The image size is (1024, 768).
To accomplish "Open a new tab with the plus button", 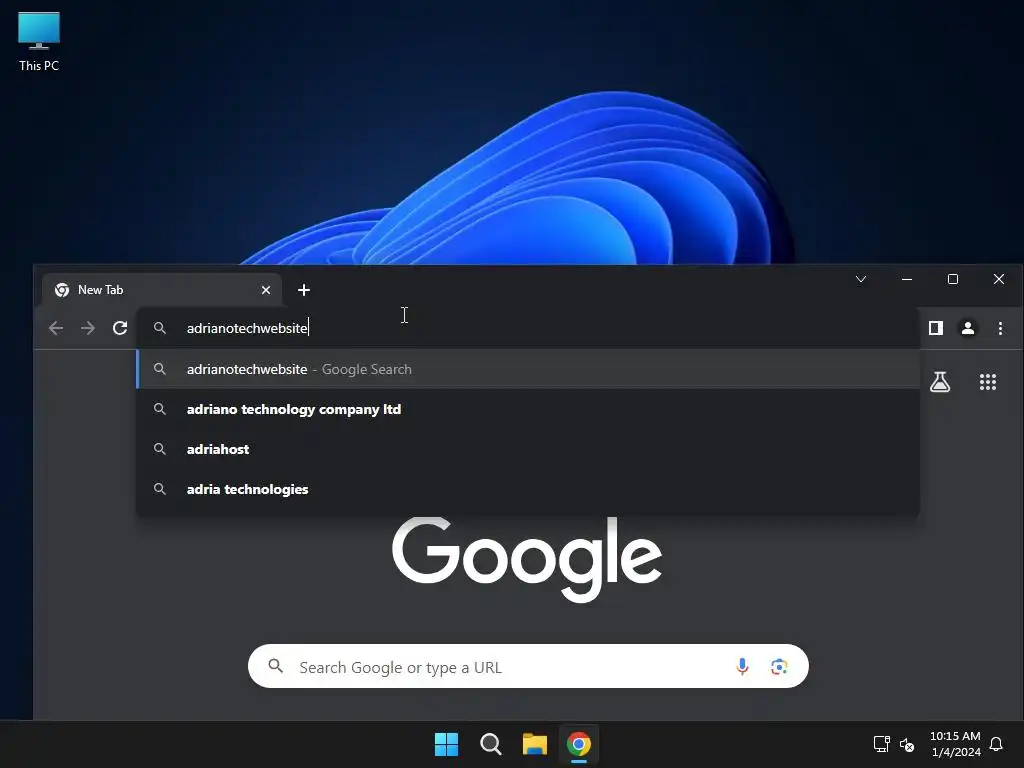I will click(304, 290).
